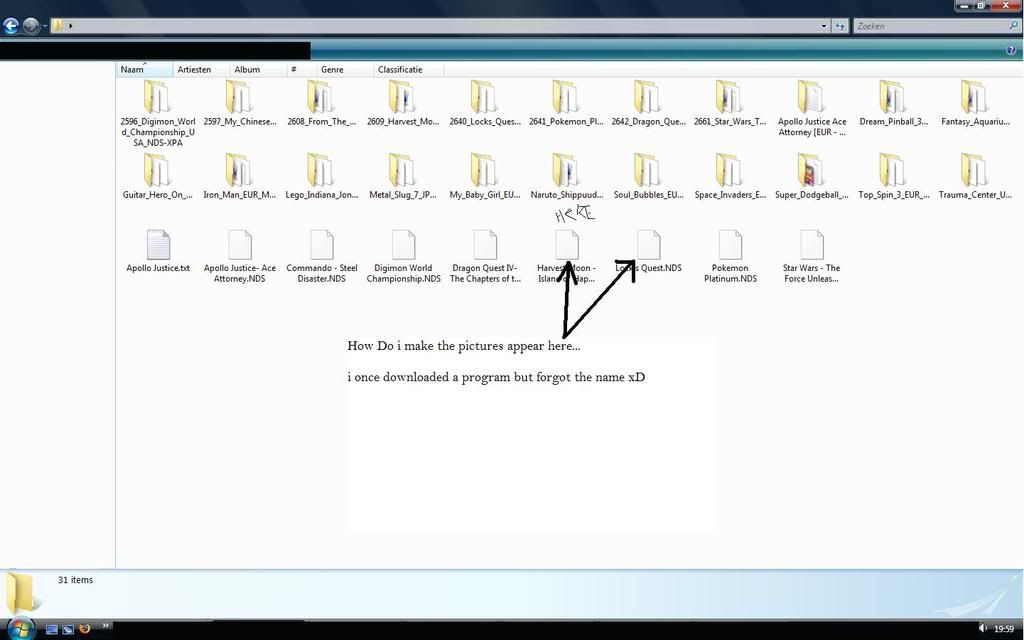Click the 31 items text in details pane
Viewport: 1024px width, 640px height.
click(x=75, y=580)
